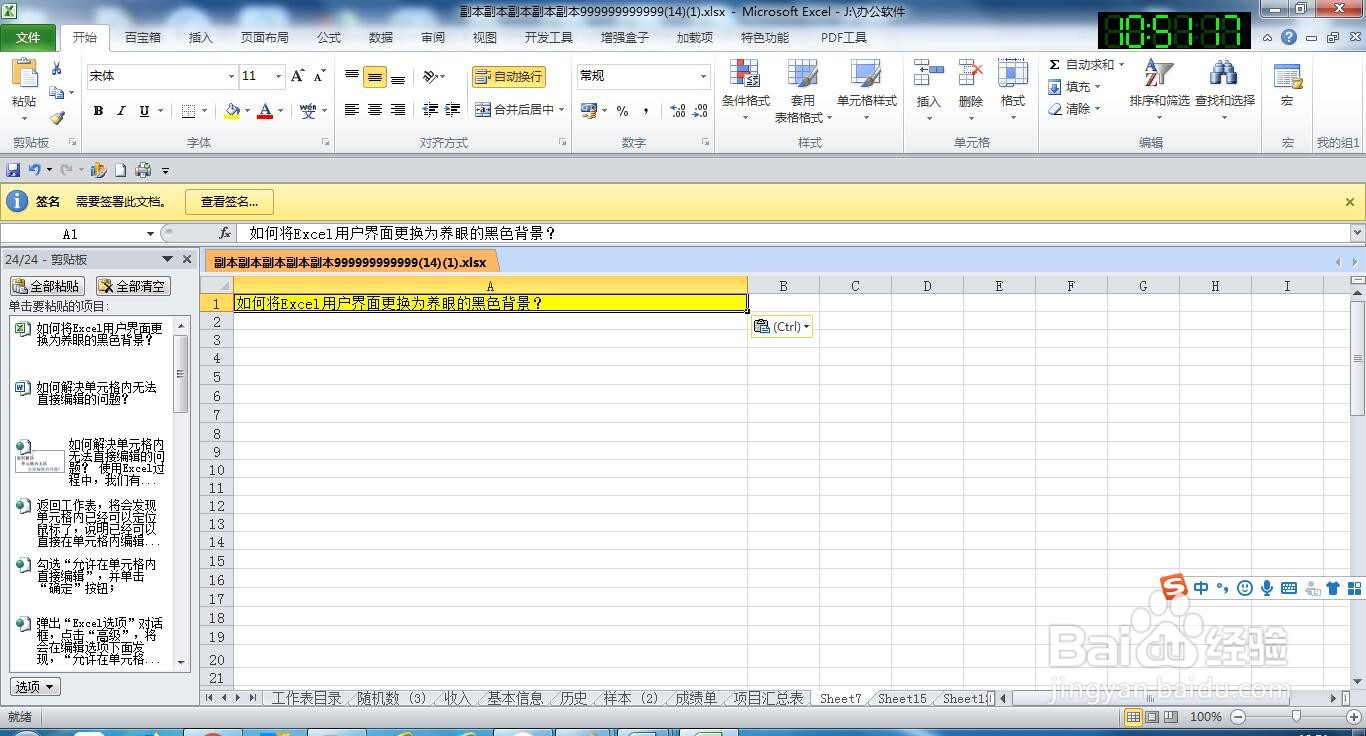Viewport: 1366px width, 736px height.
Task: Click the cell borders icon
Action: pyautogui.click(x=189, y=111)
